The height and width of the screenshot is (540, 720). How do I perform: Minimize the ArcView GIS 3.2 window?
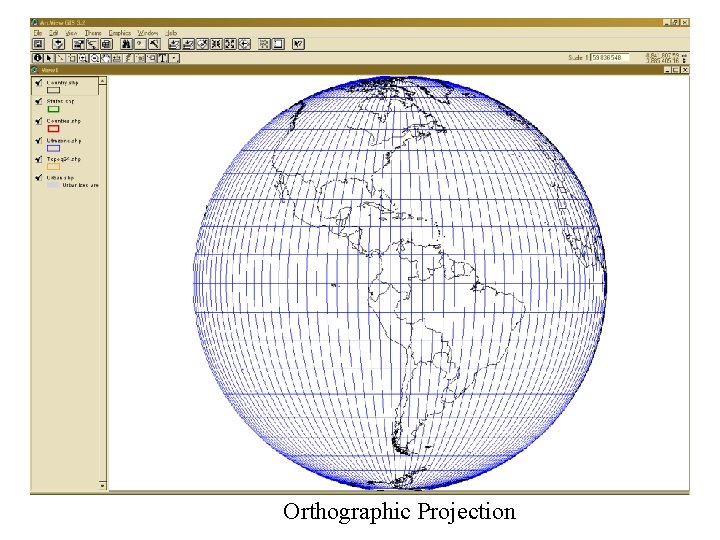pos(667,22)
